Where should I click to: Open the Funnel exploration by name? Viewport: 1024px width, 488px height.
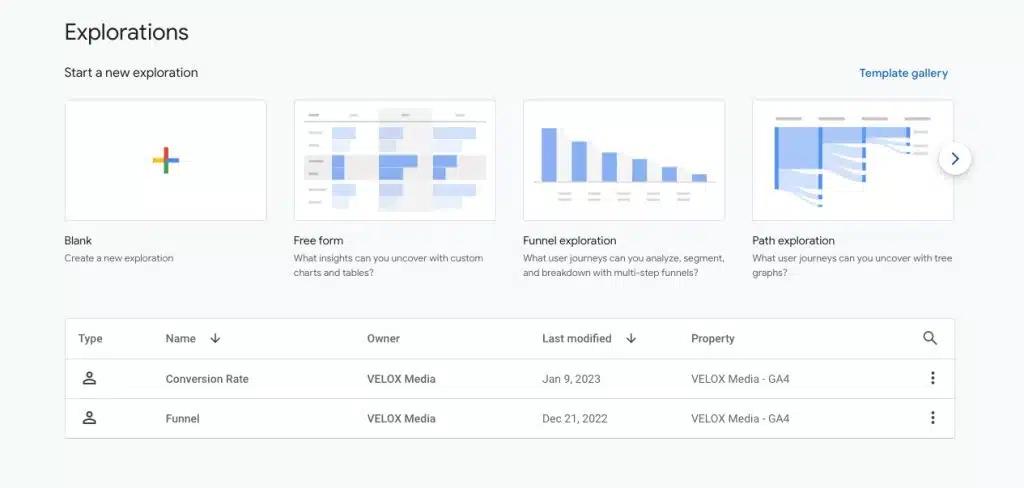182,419
